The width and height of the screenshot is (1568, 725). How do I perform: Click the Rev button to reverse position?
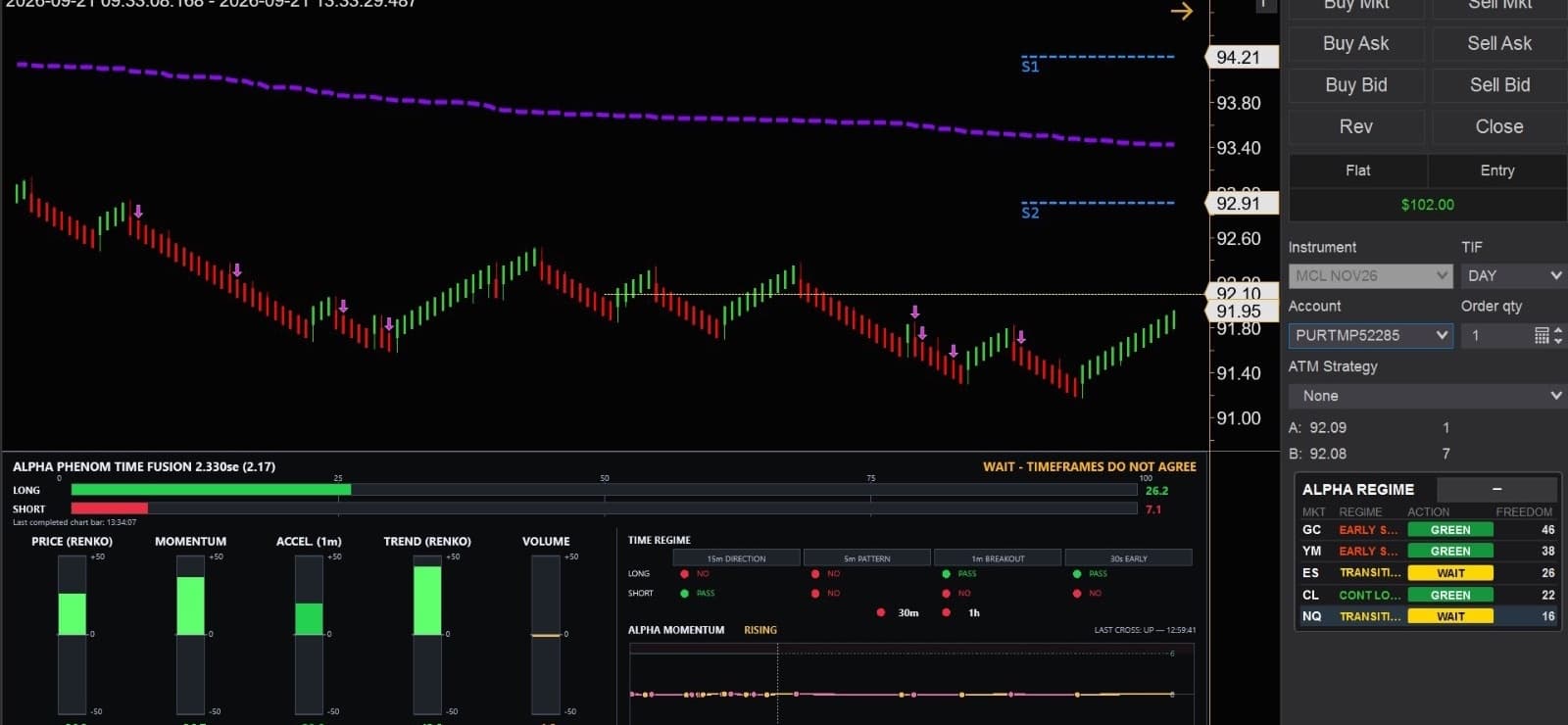pos(1355,126)
